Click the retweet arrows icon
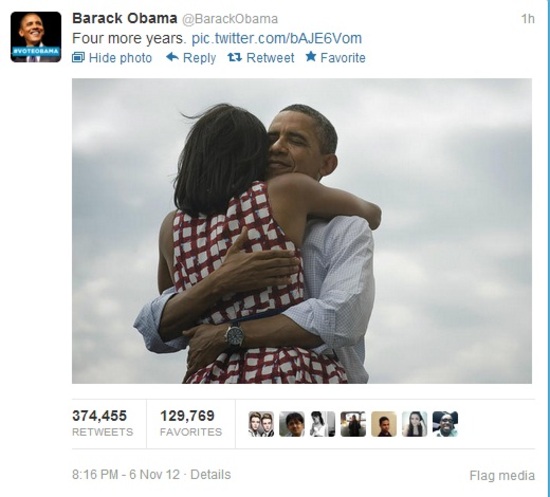Screen dimensions: 550x497 pos(235,57)
